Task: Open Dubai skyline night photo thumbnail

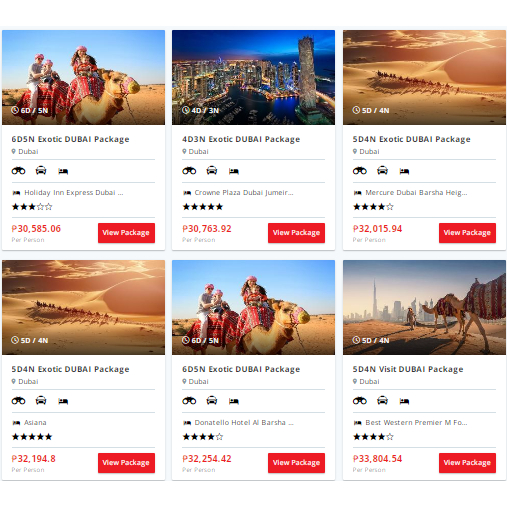Action: 253,77
